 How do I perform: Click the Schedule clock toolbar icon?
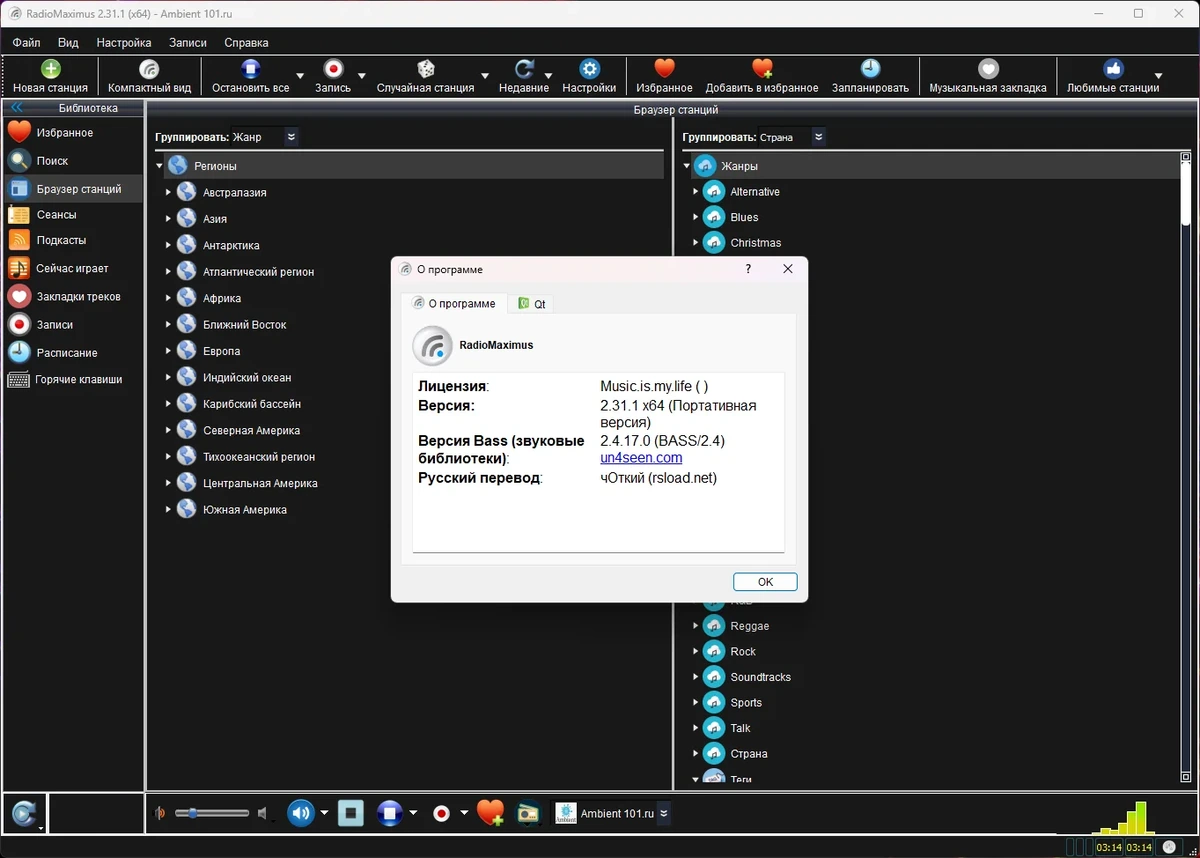pos(870,69)
